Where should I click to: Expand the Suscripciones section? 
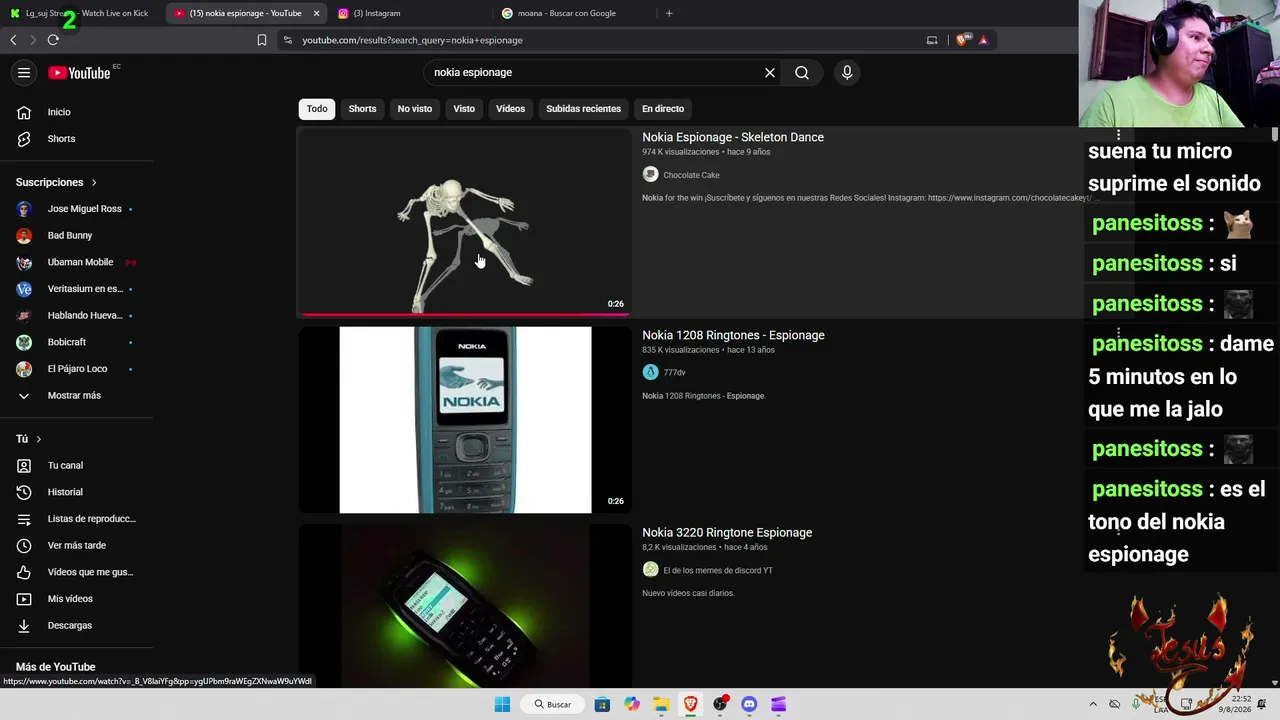click(56, 183)
